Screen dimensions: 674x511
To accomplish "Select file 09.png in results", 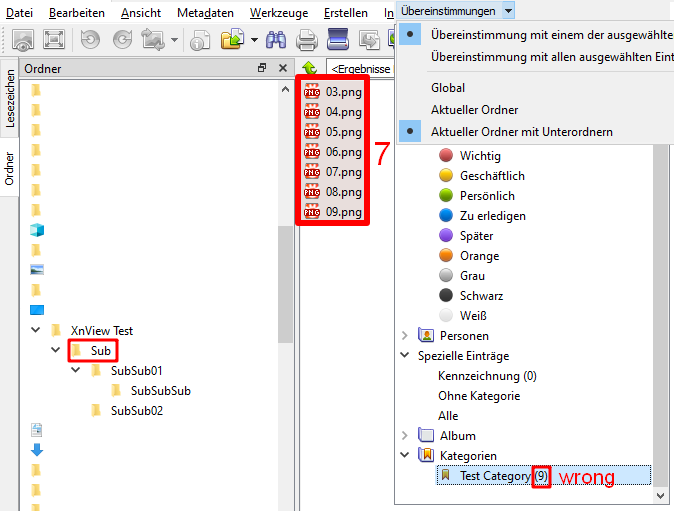I will [x=333, y=212].
